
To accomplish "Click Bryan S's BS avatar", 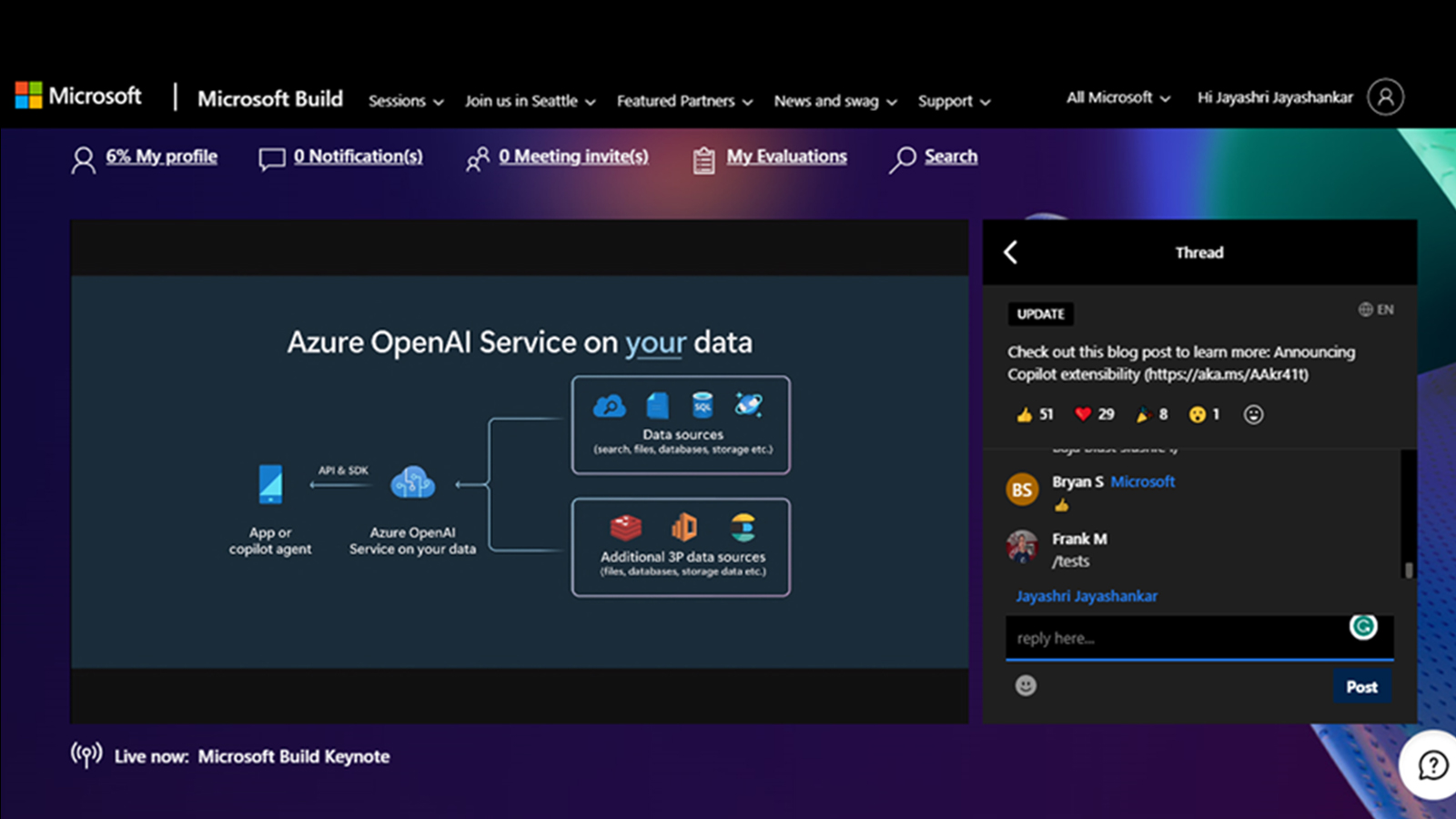I will point(1022,490).
